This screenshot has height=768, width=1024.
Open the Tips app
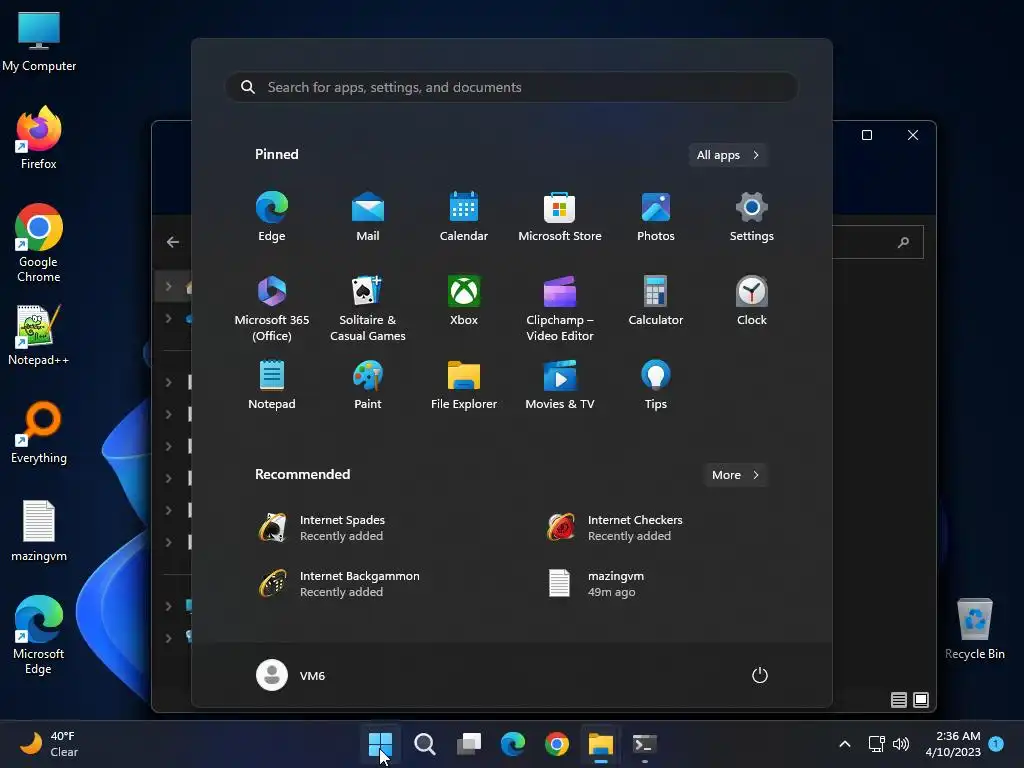(x=656, y=385)
